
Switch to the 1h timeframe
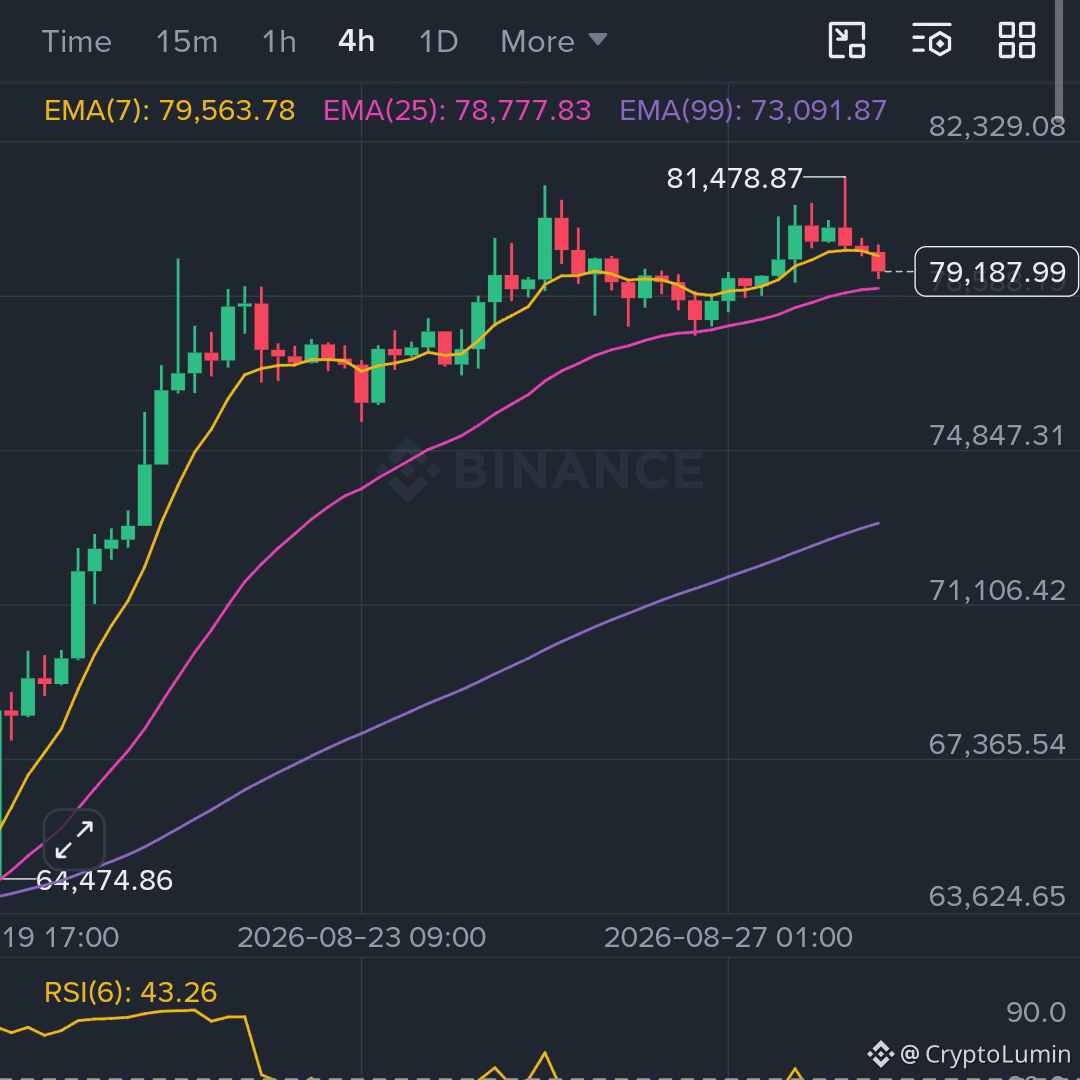click(279, 42)
